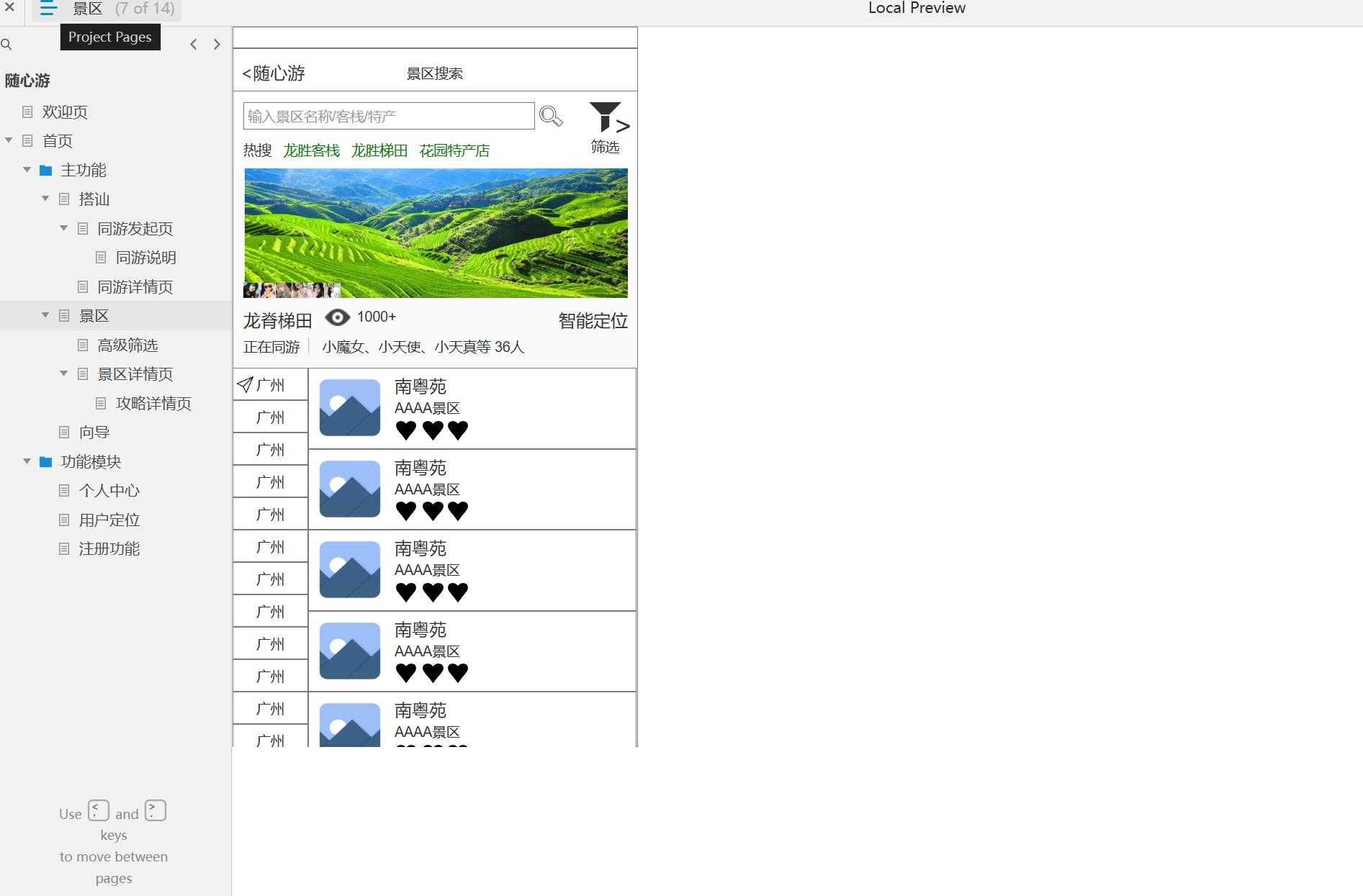
Task: Click the 景区搜索 title
Action: tap(435, 73)
